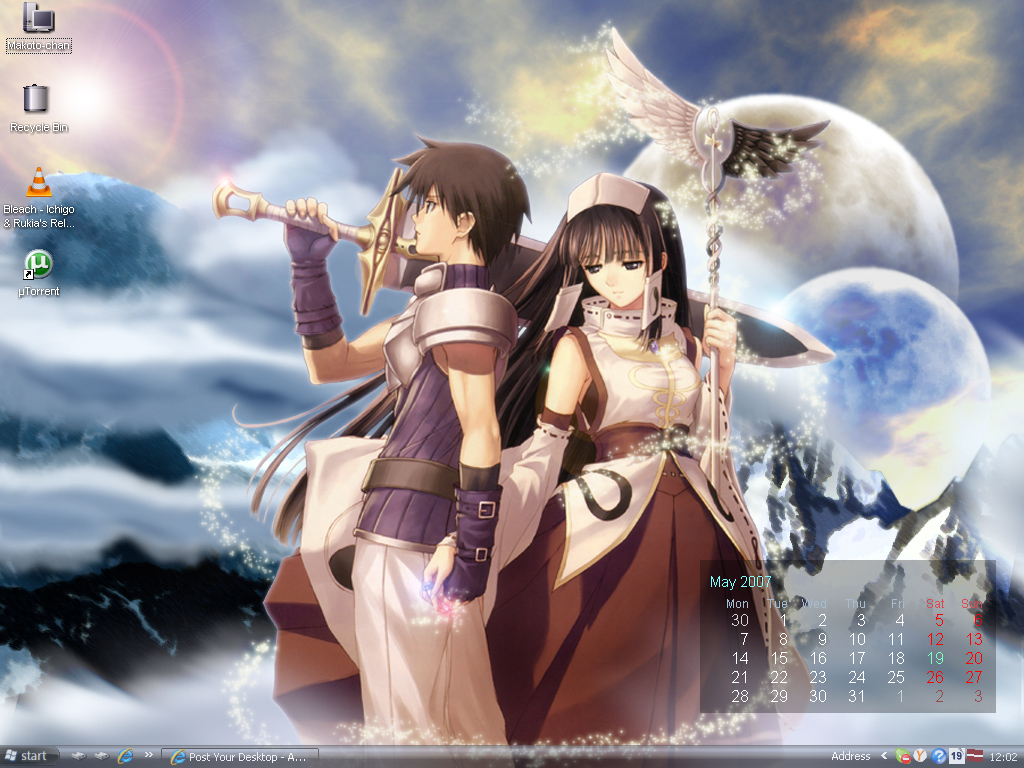Select date 24 in the calendar
Viewport: 1024px width, 768px height.
pyautogui.click(x=857, y=677)
